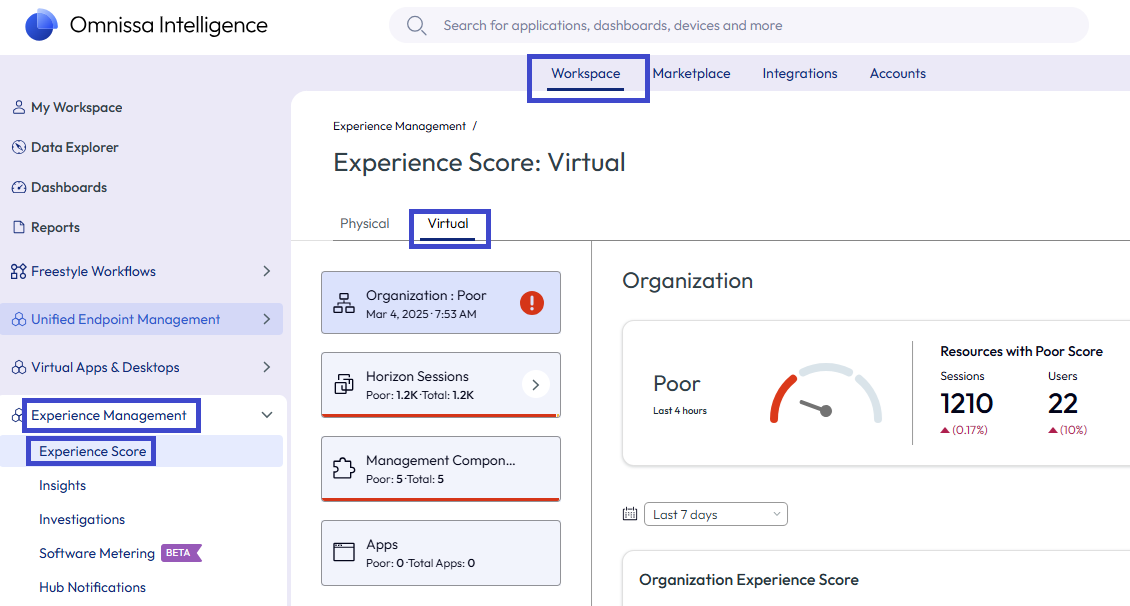The height and width of the screenshot is (606, 1130).
Task: Open the Integrations tab
Action: (x=800, y=73)
